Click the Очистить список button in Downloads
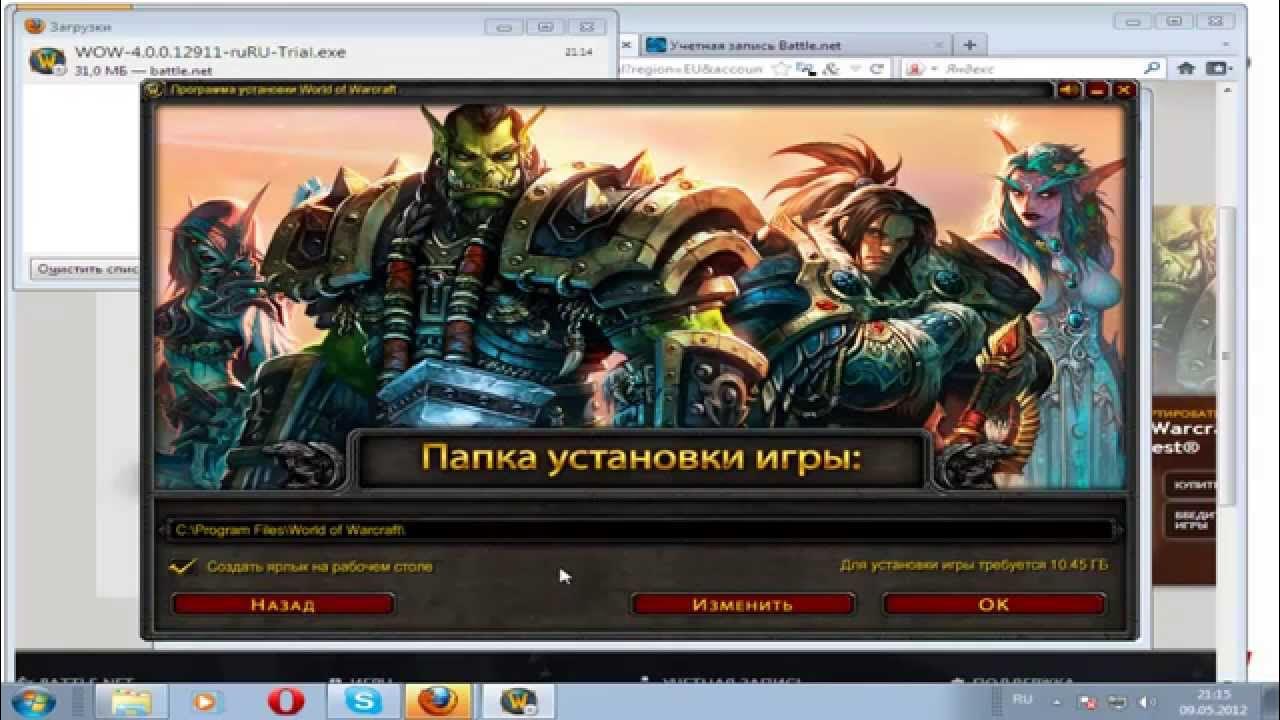Image resolution: width=1280 pixels, height=720 pixels. (86, 269)
